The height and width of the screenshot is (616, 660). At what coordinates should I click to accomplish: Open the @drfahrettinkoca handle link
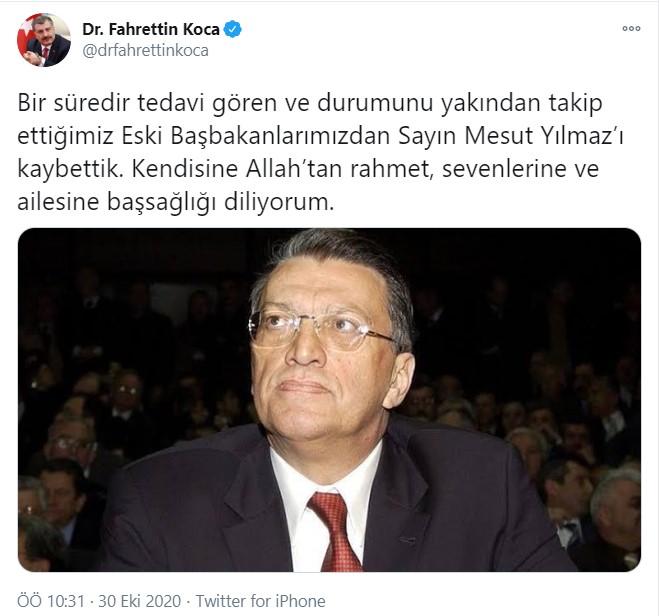point(145,51)
